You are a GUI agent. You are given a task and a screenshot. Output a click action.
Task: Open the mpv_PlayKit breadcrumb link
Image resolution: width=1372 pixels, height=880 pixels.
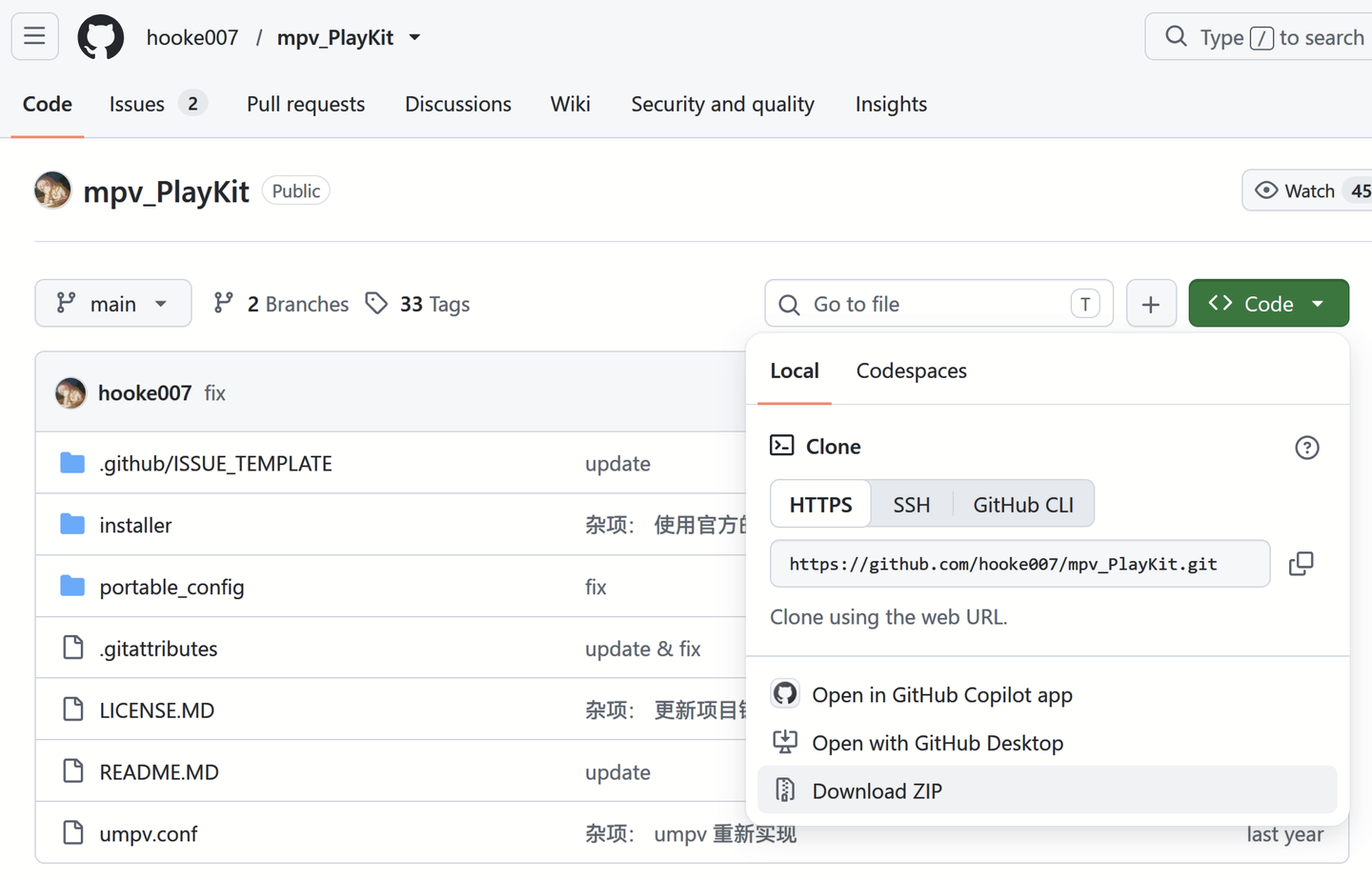pyautogui.click(x=335, y=37)
